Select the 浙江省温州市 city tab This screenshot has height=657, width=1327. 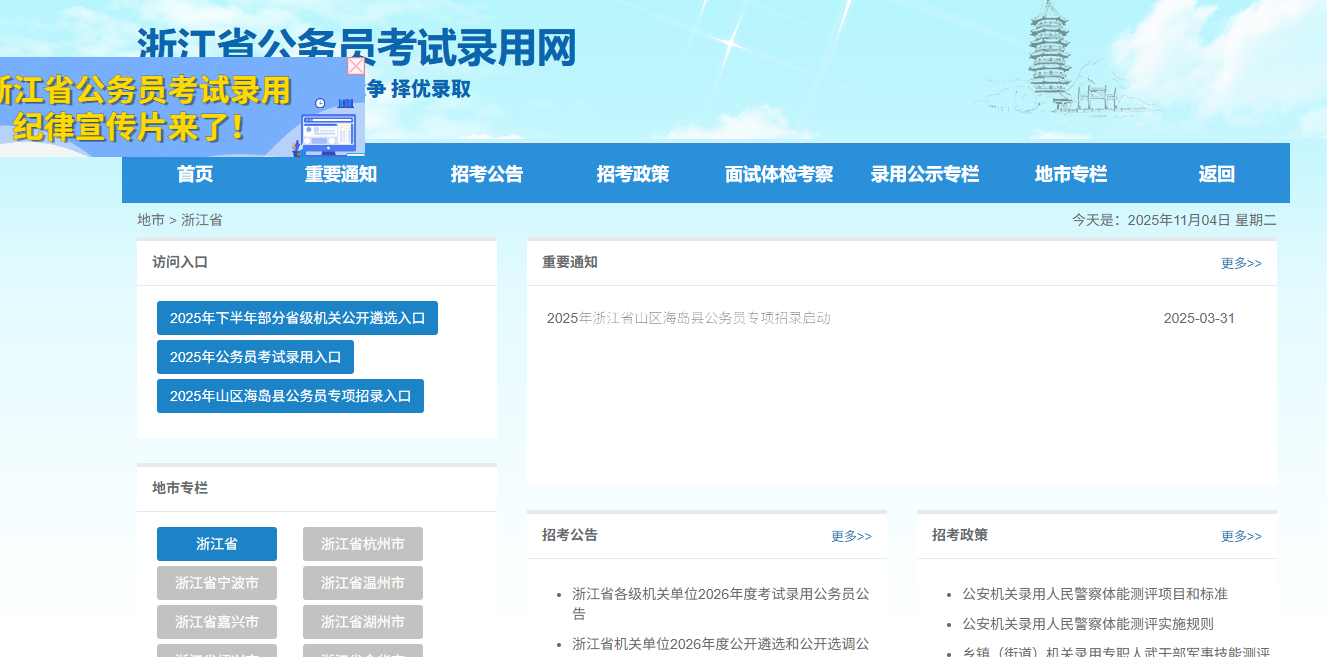362,583
